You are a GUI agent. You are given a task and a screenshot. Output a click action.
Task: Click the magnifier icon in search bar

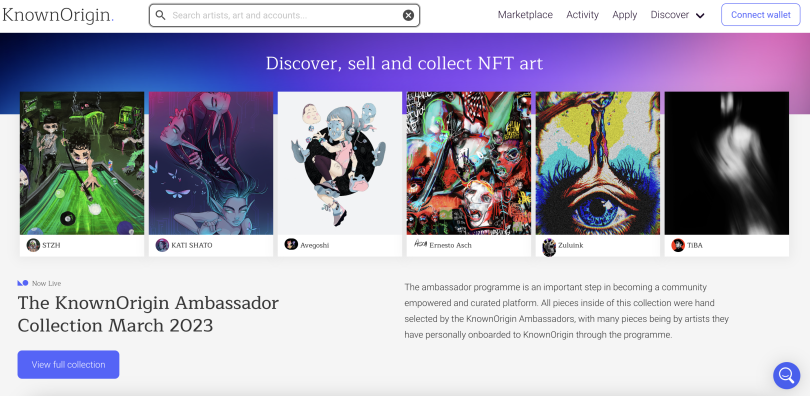click(x=161, y=15)
